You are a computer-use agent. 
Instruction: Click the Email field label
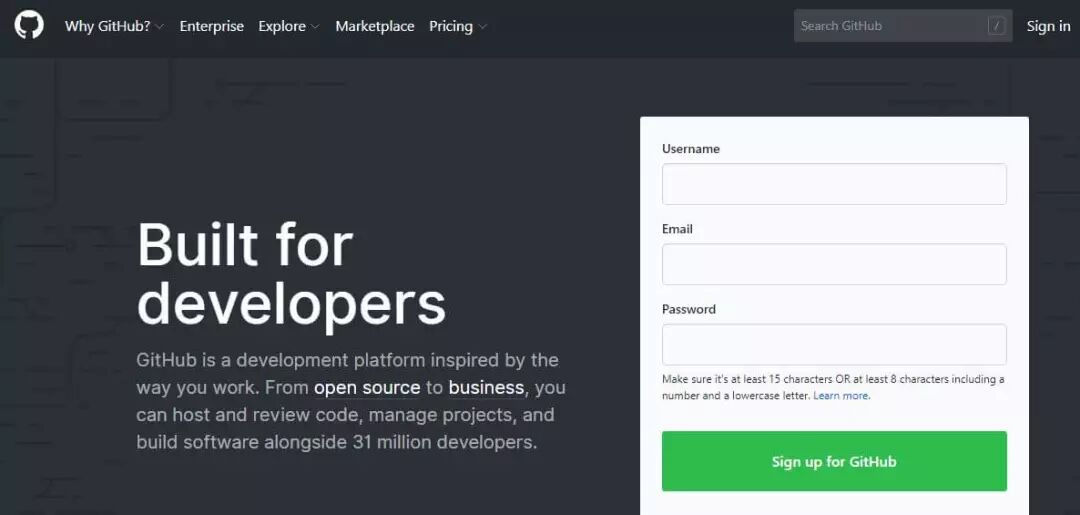coord(677,229)
